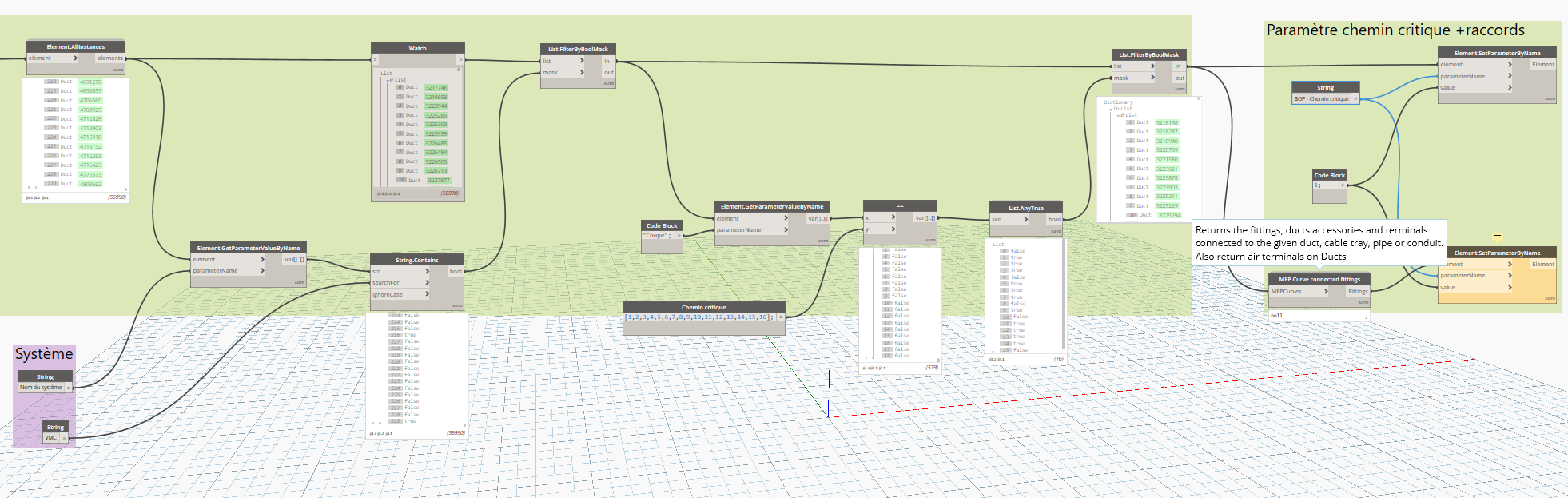The image size is (1568, 498).
Task: Collapse the 'In List' tree in Dictionary preview
Action: pyautogui.click(x=1109, y=109)
